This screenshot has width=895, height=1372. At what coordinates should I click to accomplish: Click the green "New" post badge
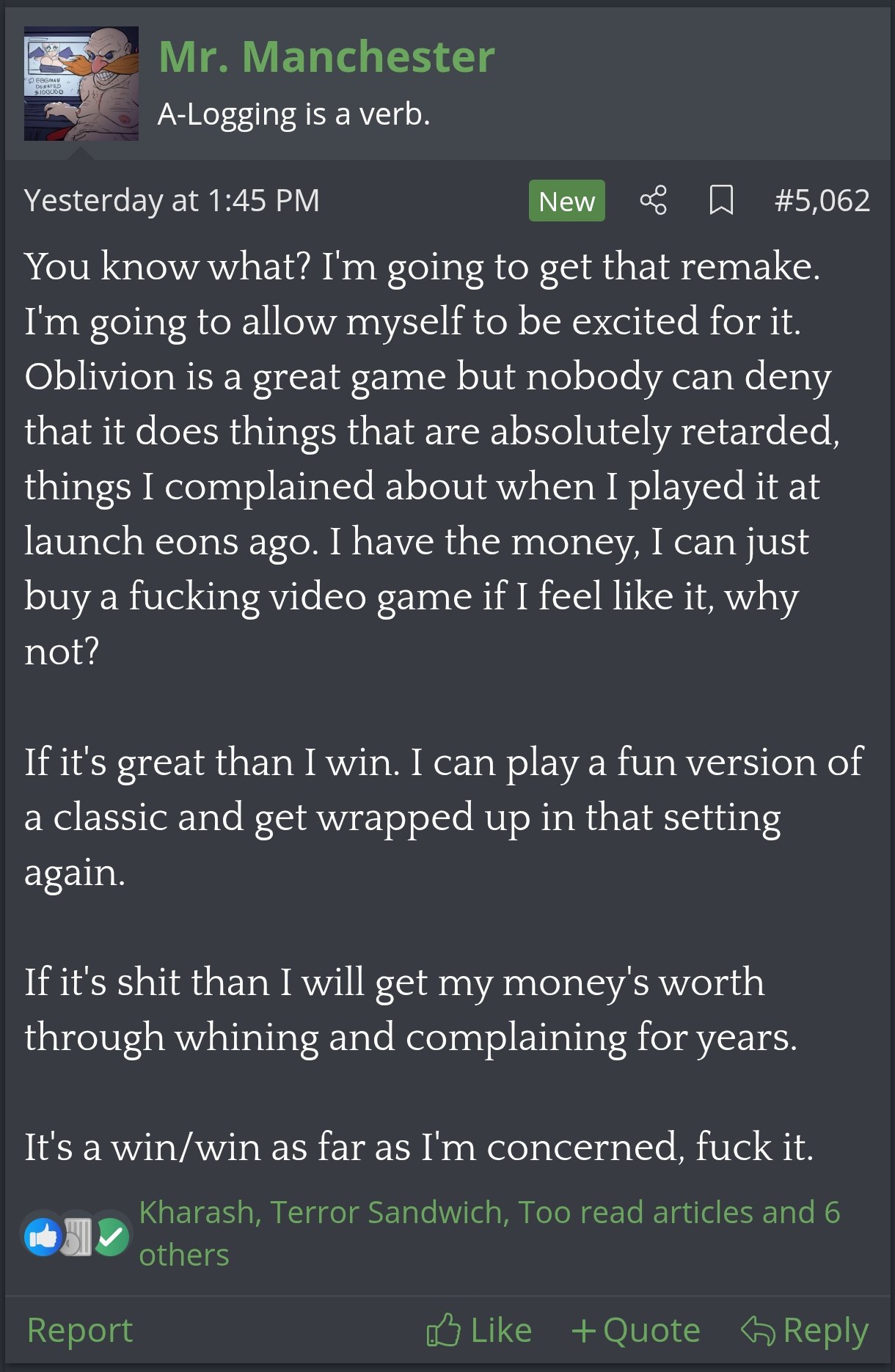pyautogui.click(x=566, y=201)
